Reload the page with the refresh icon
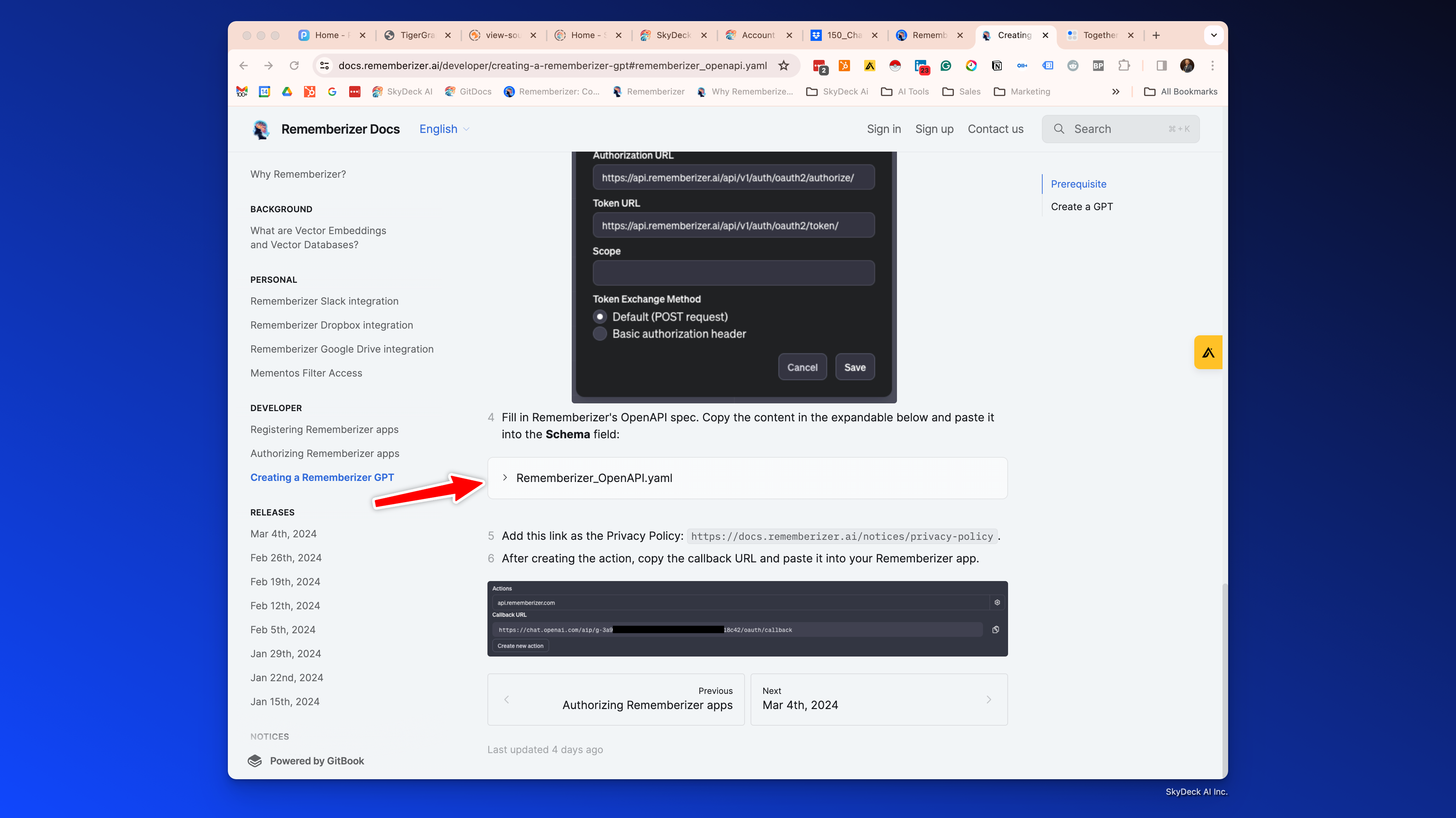The width and height of the screenshot is (1456, 818). [294, 66]
